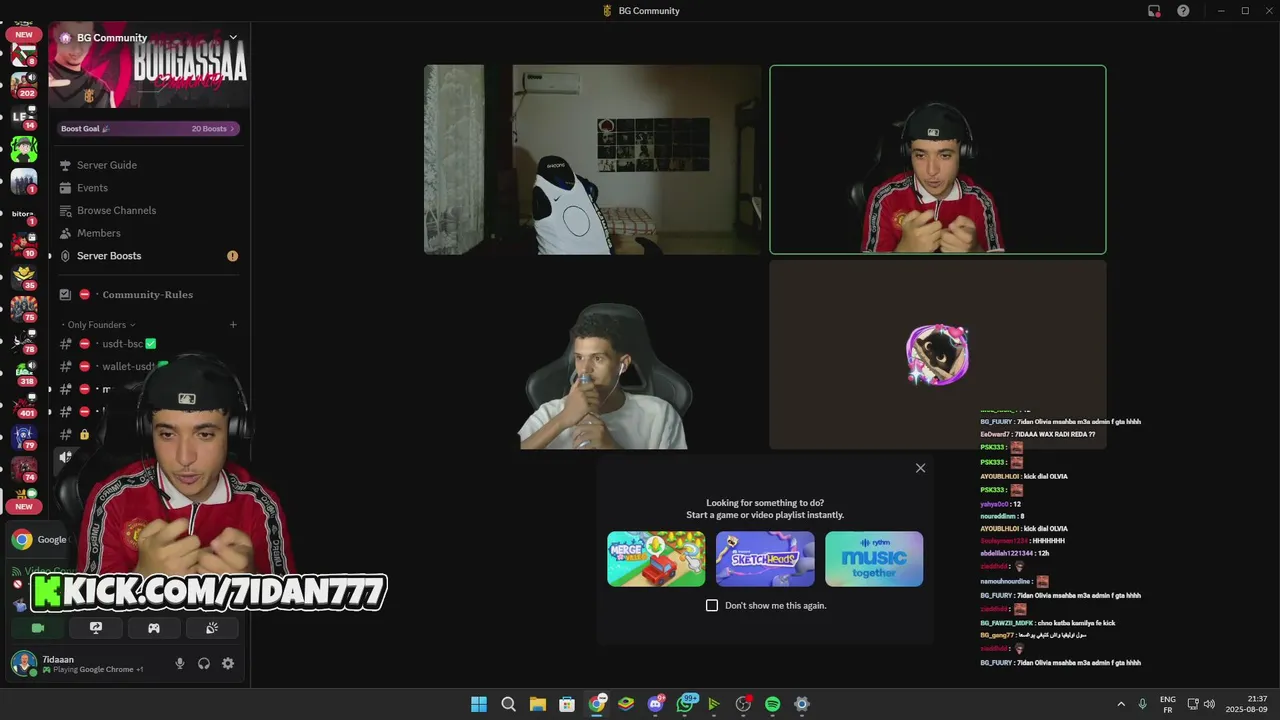Open server icon with 79 badge
The image size is (1280, 720).
pos(23,436)
